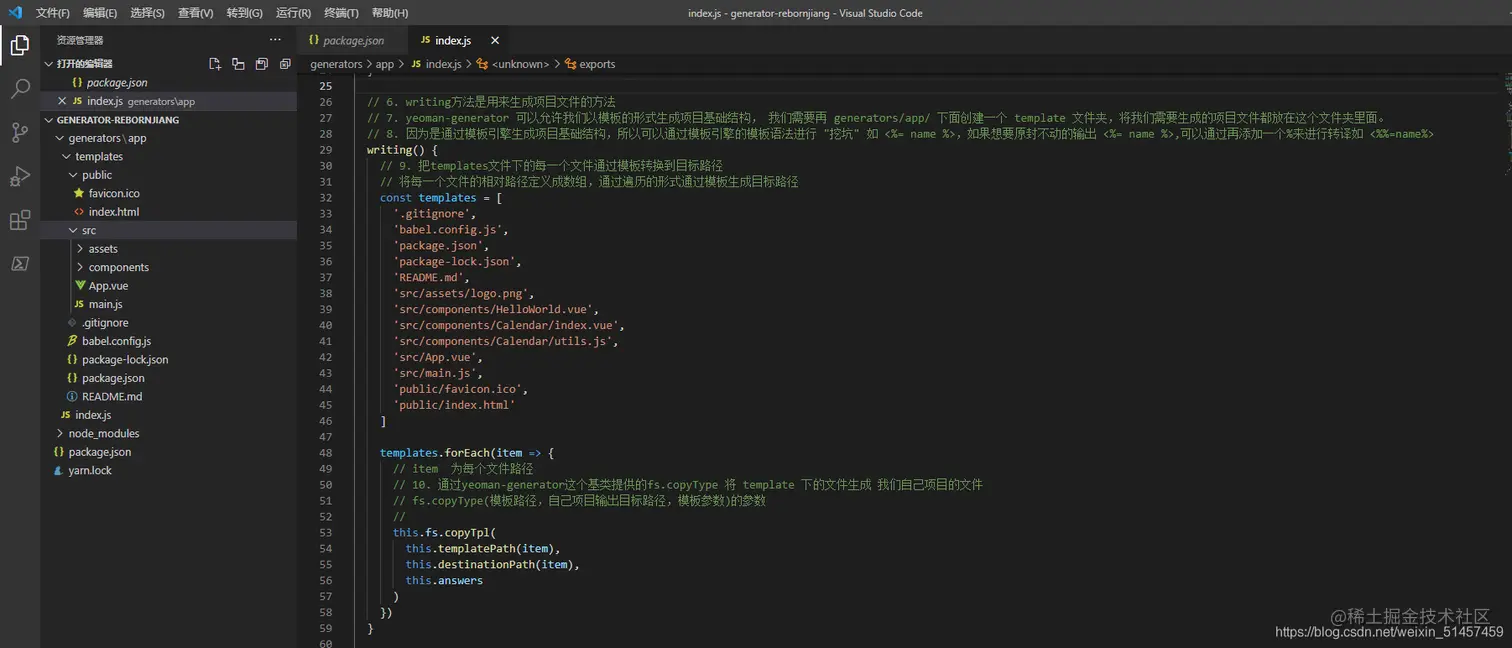Open index.html in the file tree
Viewport: 1512px width, 648px height.
(x=113, y=212)
